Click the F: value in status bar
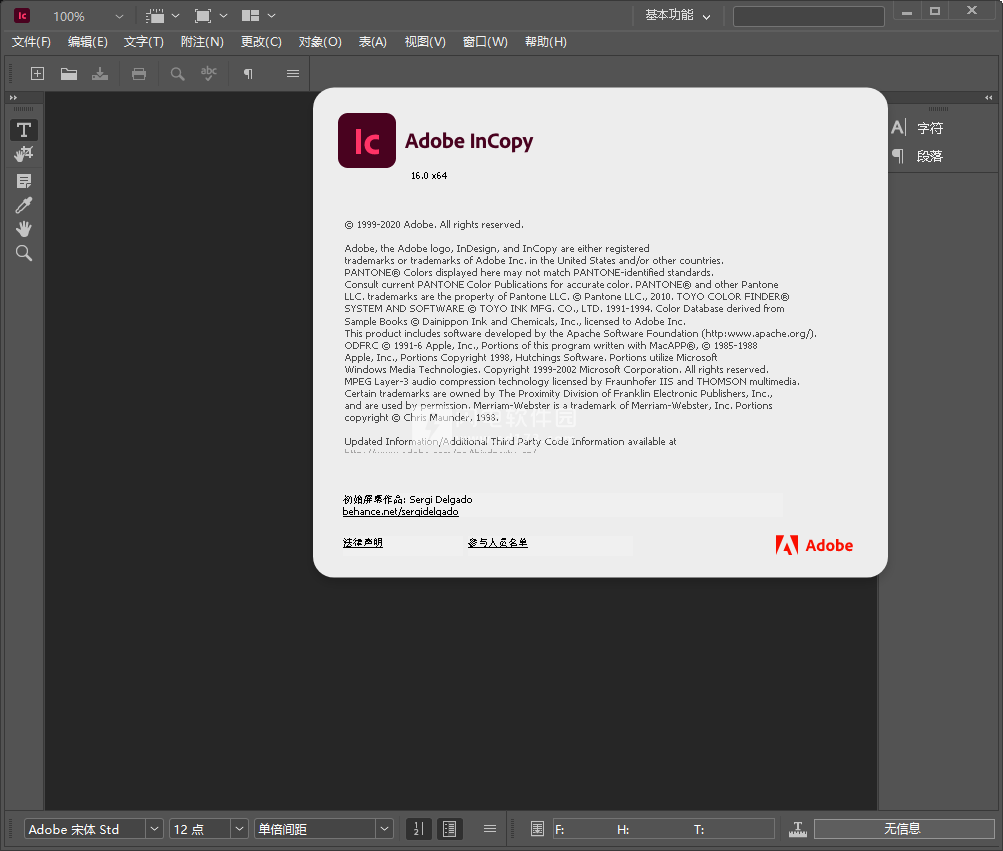 (560, 829)
